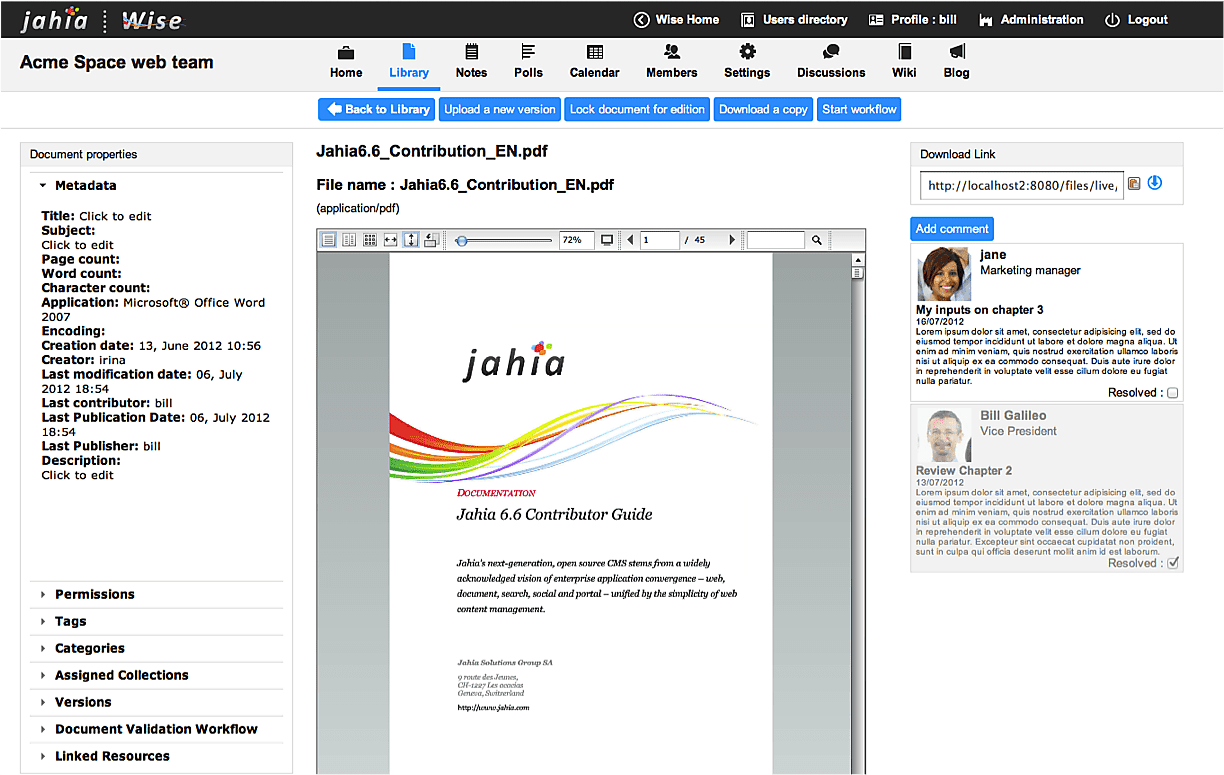Check Resolved box on jane's comment
Viewport: 1224px width, 775px height.
tap(1173, 393)
